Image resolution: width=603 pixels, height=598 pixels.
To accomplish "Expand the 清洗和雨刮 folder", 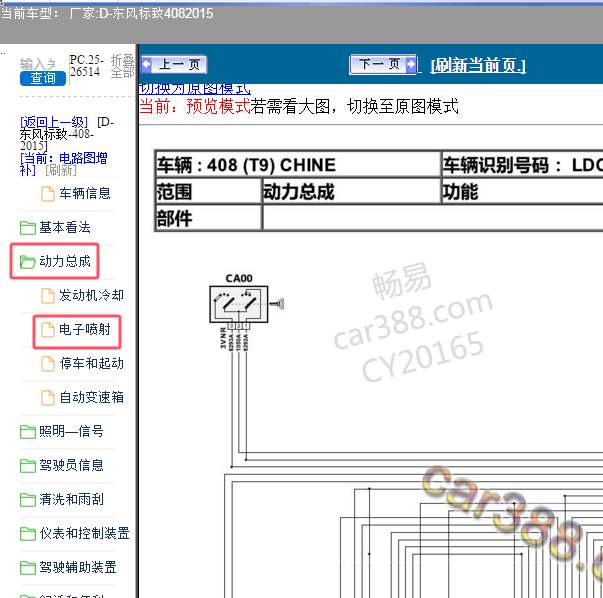I will (x=71, y=499).
